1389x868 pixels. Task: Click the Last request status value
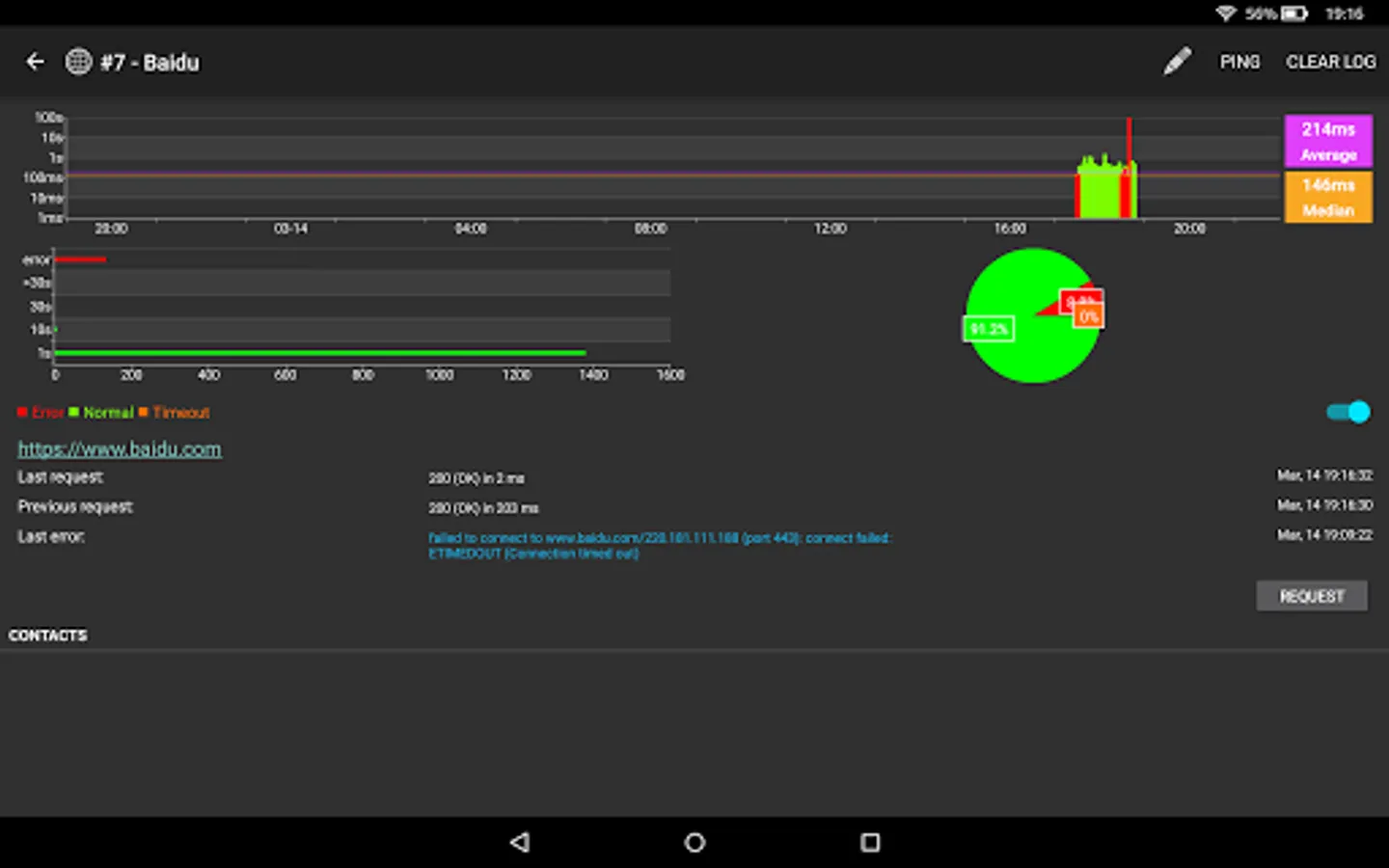(x=477, y=478)
